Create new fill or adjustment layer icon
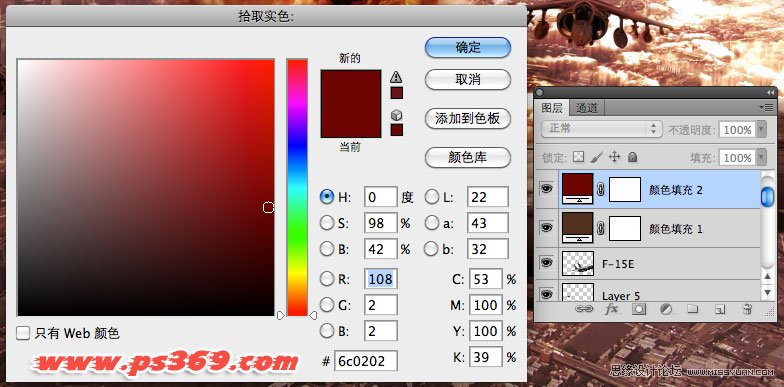 click(x=666, y=309)
